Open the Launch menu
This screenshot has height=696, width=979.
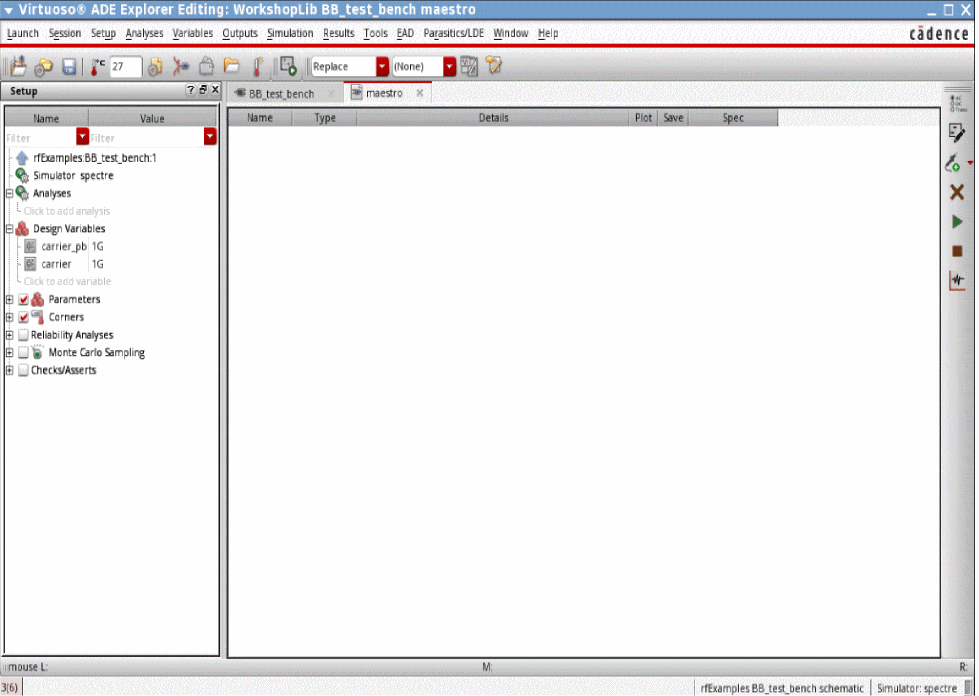pos(23,33)
